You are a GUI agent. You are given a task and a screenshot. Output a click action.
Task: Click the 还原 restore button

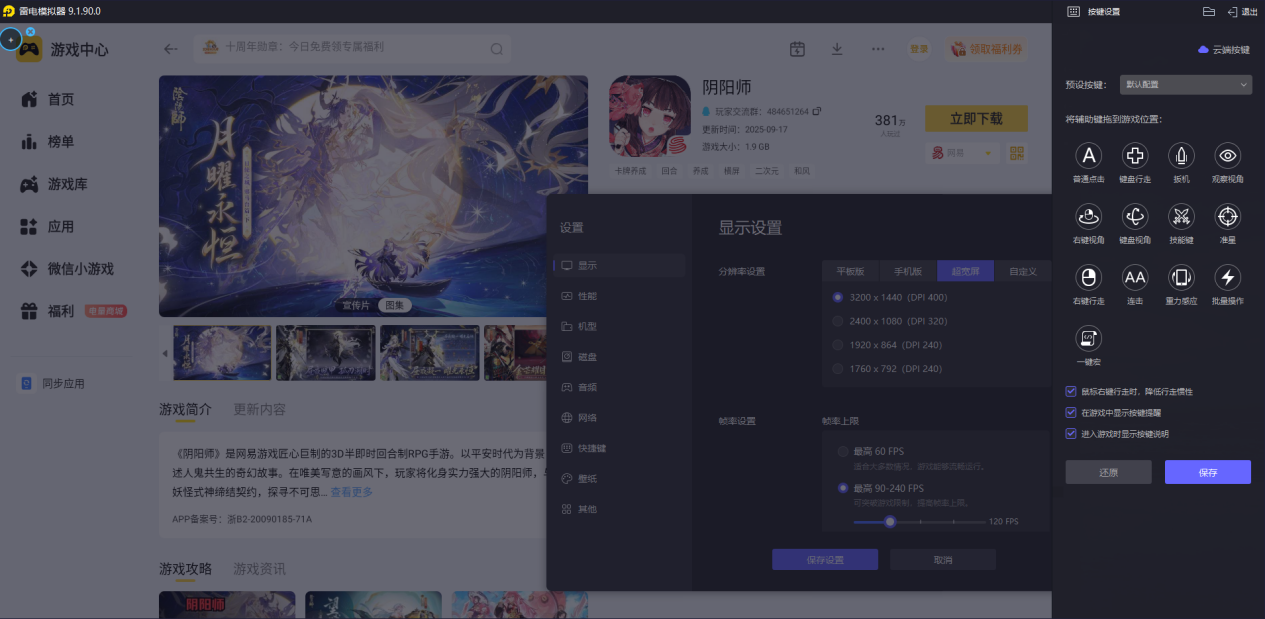(1108, 472)
